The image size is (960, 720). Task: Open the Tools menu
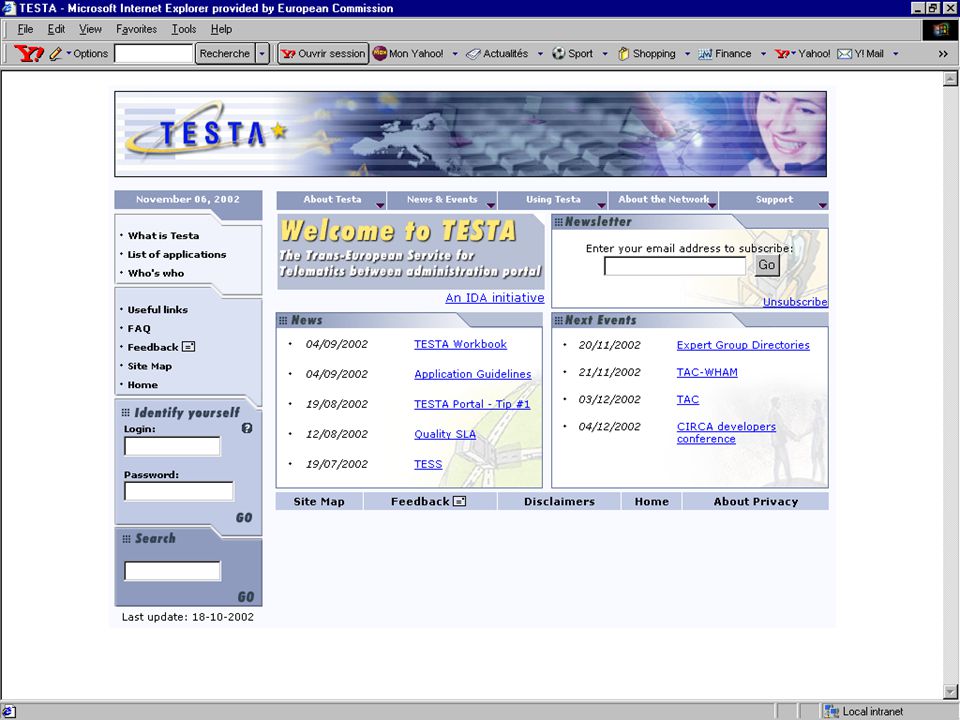(184, 29)
